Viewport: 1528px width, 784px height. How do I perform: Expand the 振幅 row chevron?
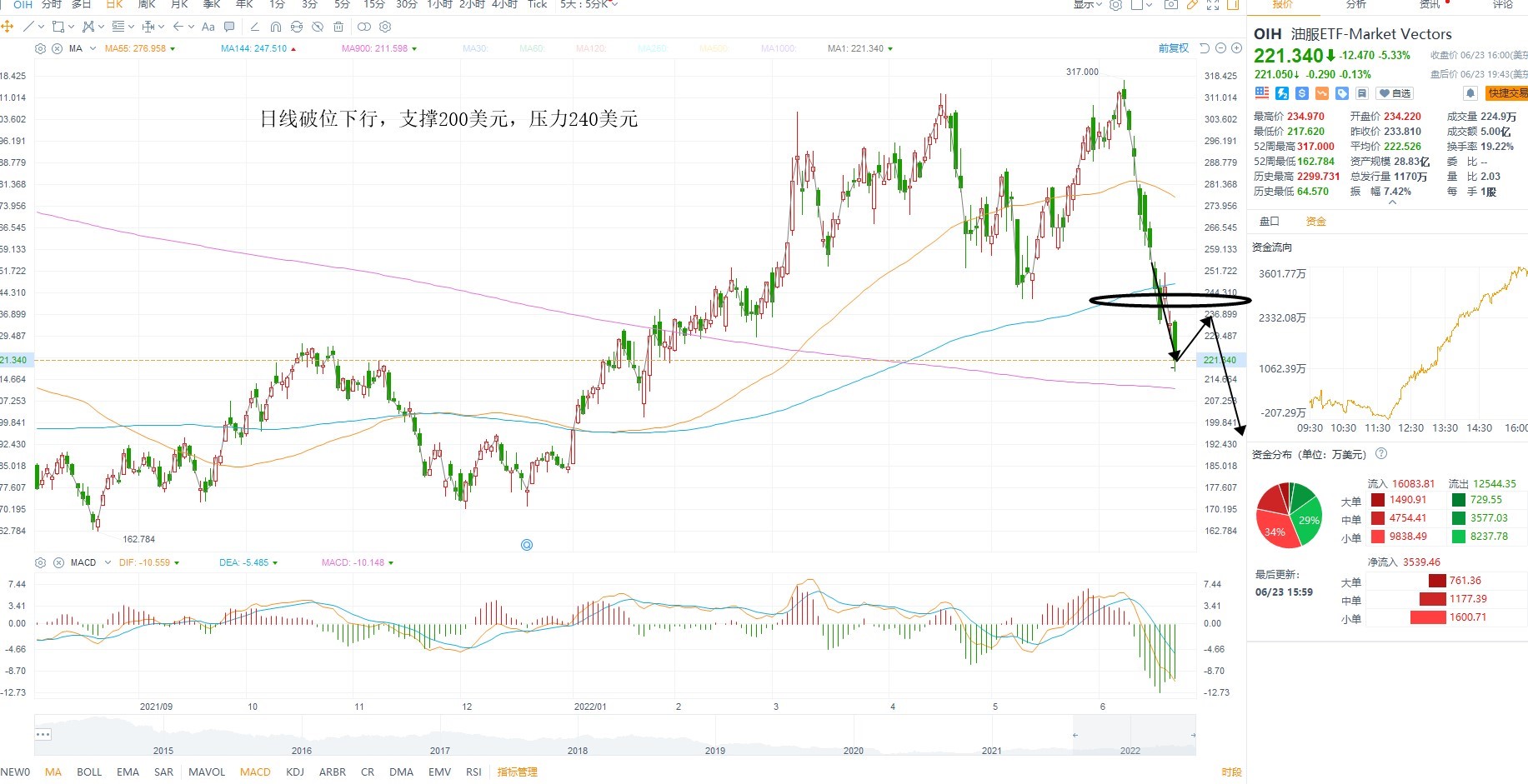[x=1392, y=202]
